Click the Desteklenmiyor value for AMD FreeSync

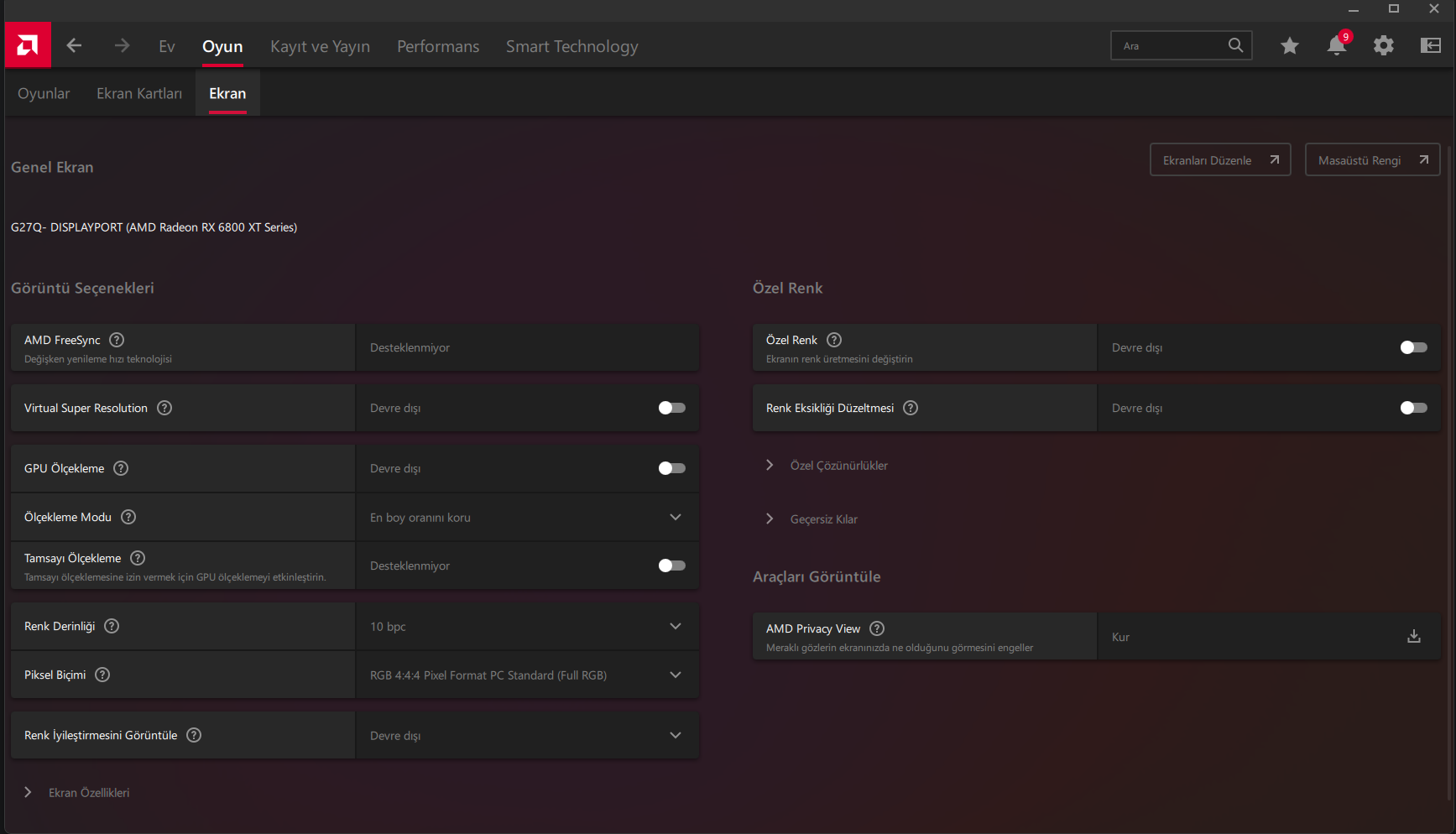[x=410, y=347]
